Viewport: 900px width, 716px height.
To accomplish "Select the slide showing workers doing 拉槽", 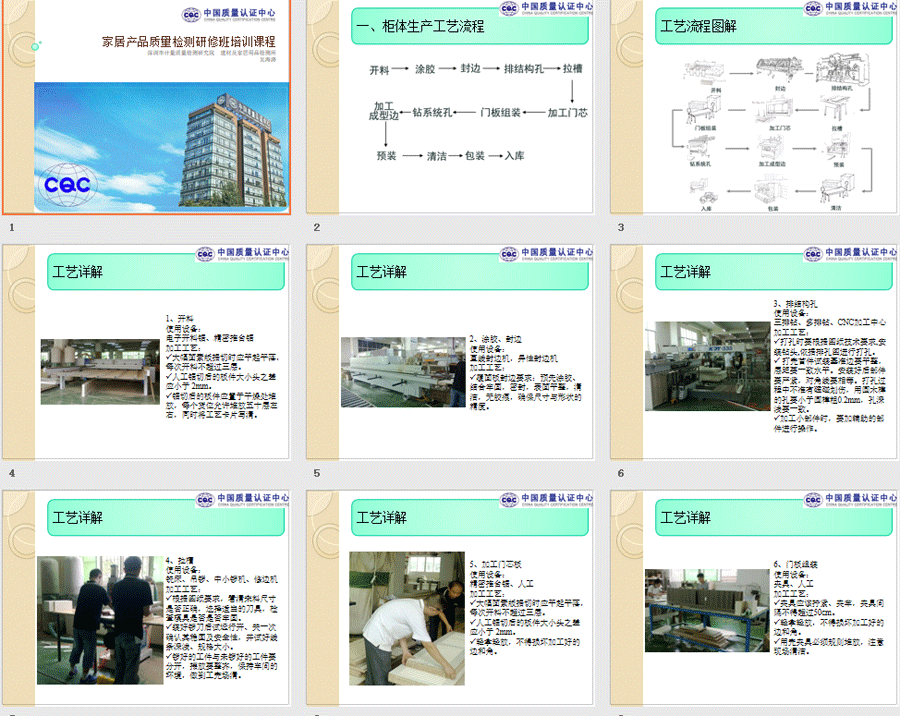I will pyautogui.click(x=145, y=596).
